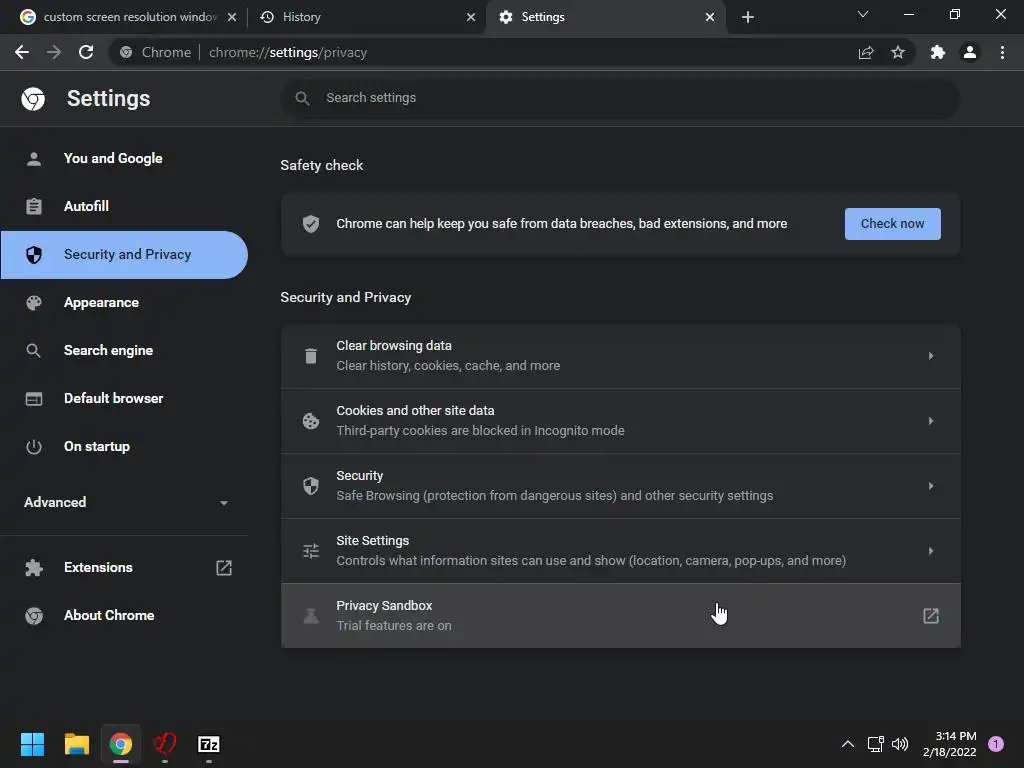Click the Check now button
Viewport: 1024px width, 768px height.
pos(892,224)
